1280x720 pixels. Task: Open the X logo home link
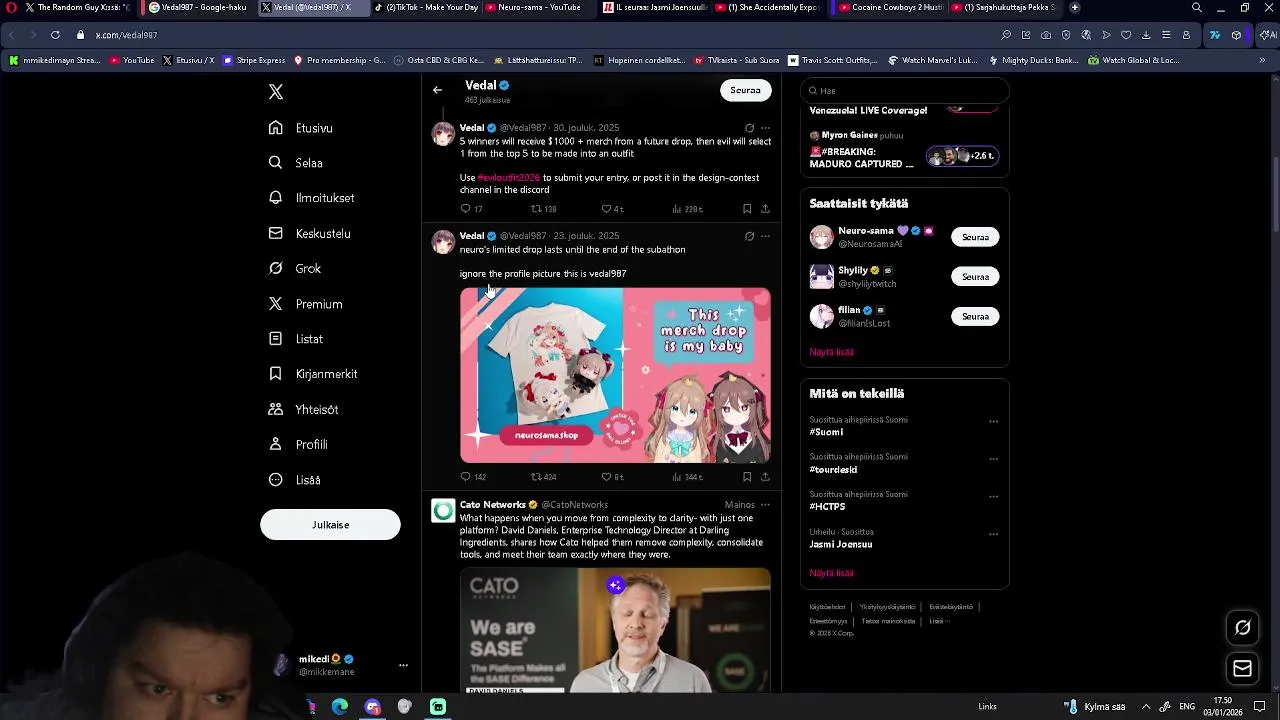(276, 92)
